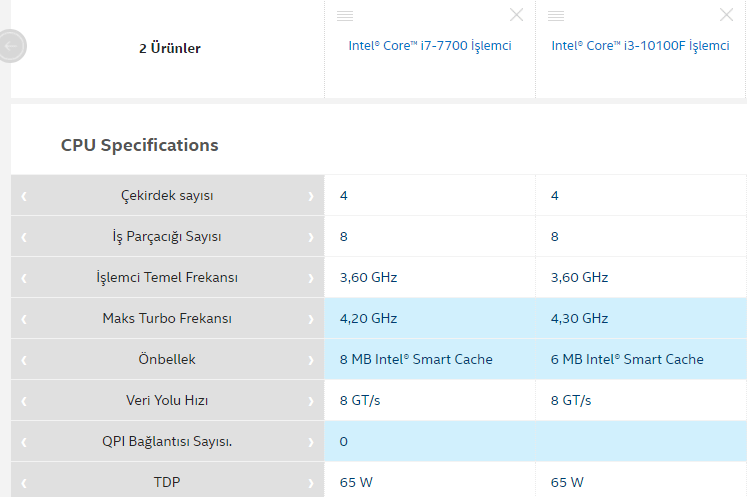Click right chevron on TDP row

pyautogui.click(x=311, y=483)
